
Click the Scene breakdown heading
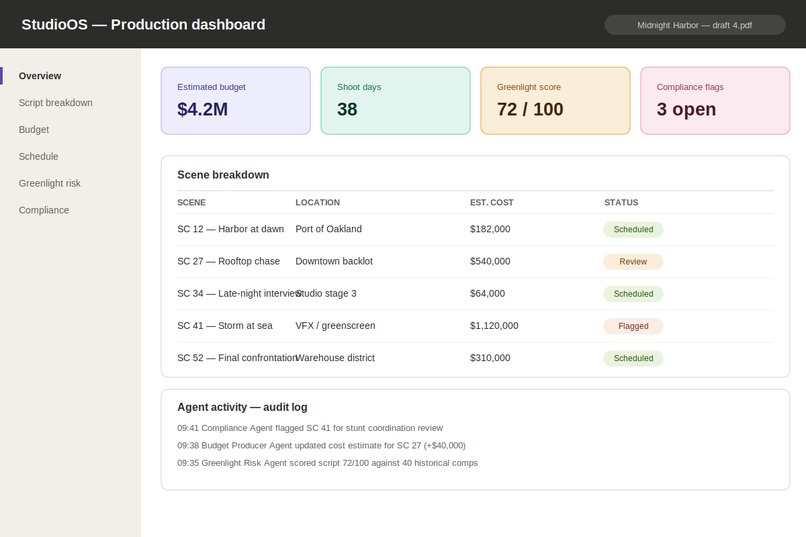click(223, 175)
